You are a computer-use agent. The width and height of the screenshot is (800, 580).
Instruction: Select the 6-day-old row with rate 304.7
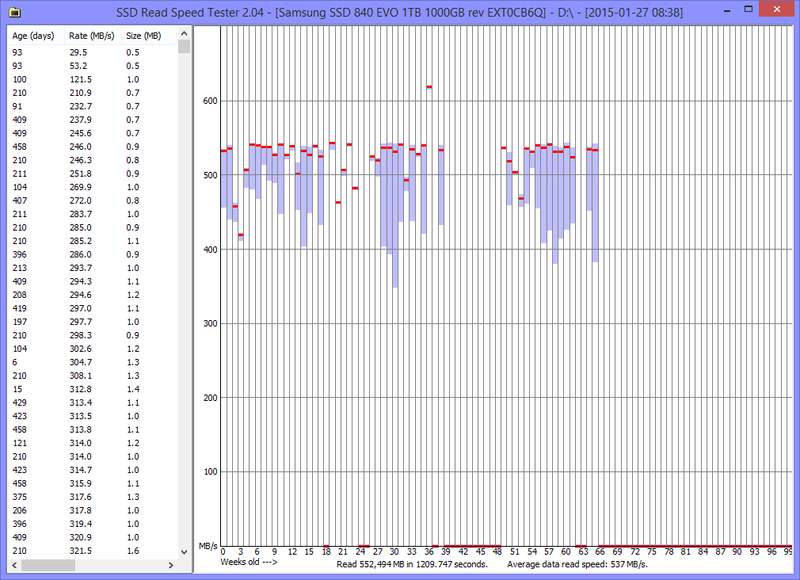[93, 362]
